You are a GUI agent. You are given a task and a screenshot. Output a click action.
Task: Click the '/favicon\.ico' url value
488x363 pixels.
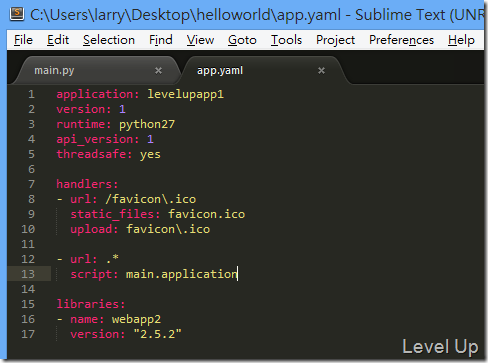pyautogui.click(x=151, y=199)
